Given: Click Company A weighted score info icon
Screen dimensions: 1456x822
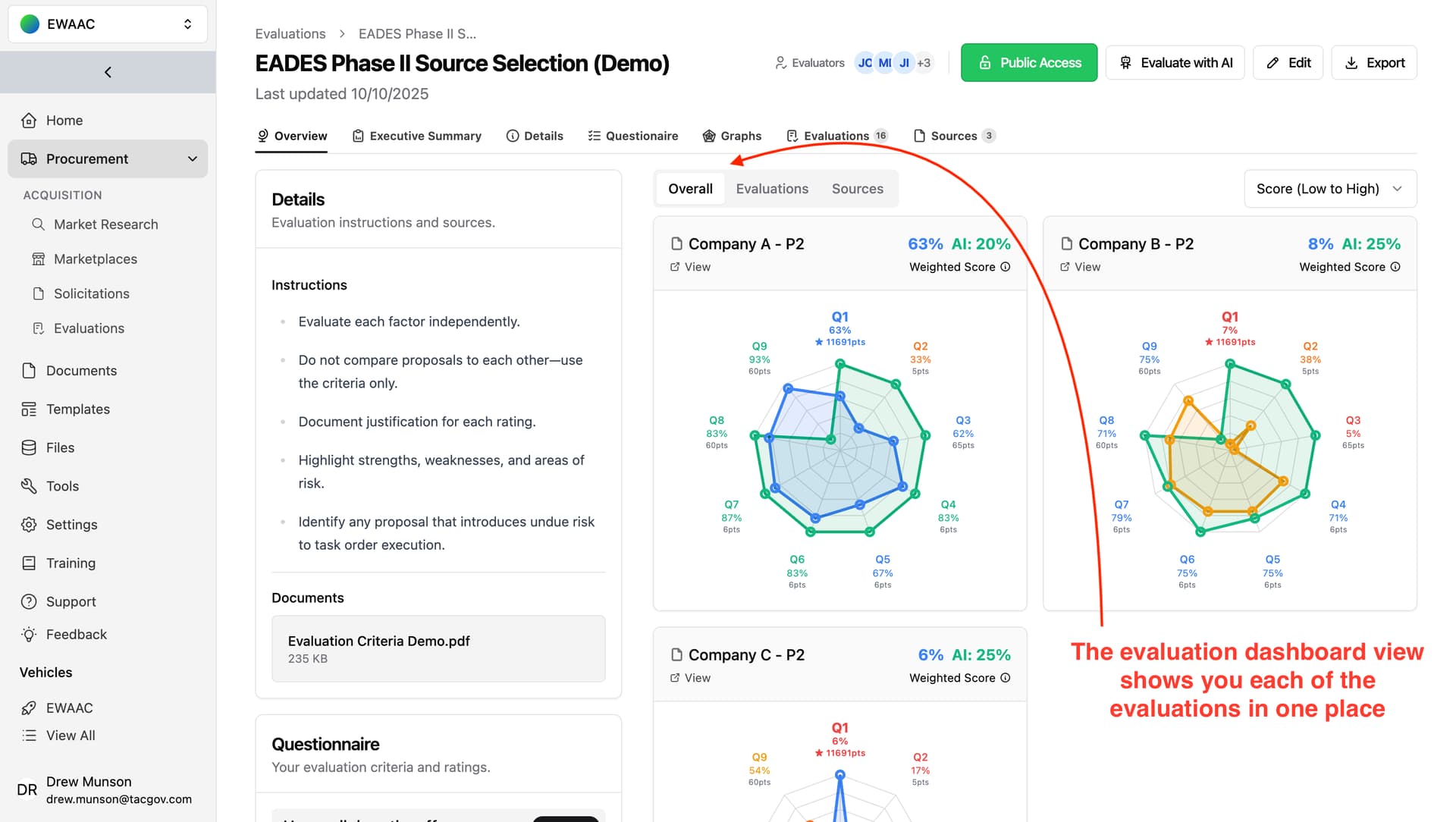Looking at the screenshot, I should (1006, 267).
